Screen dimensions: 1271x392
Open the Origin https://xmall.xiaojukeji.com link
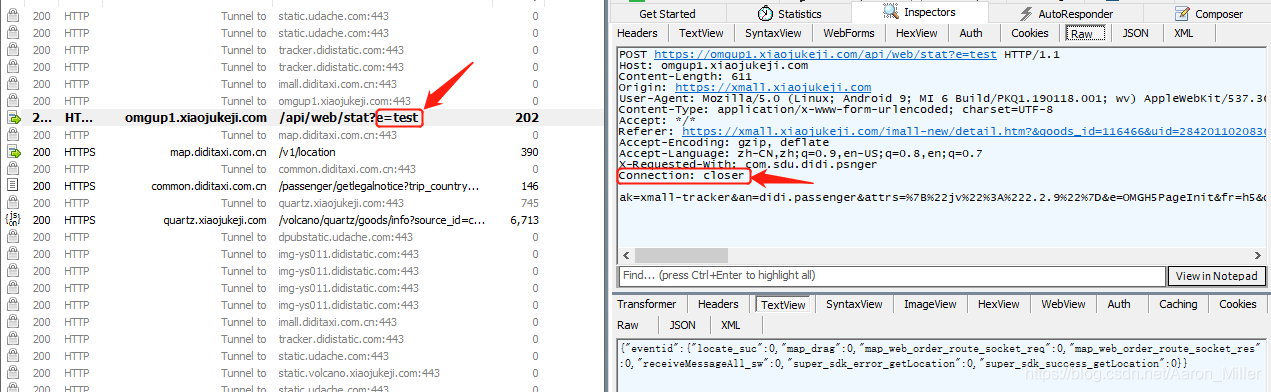(x=773, y=87)
